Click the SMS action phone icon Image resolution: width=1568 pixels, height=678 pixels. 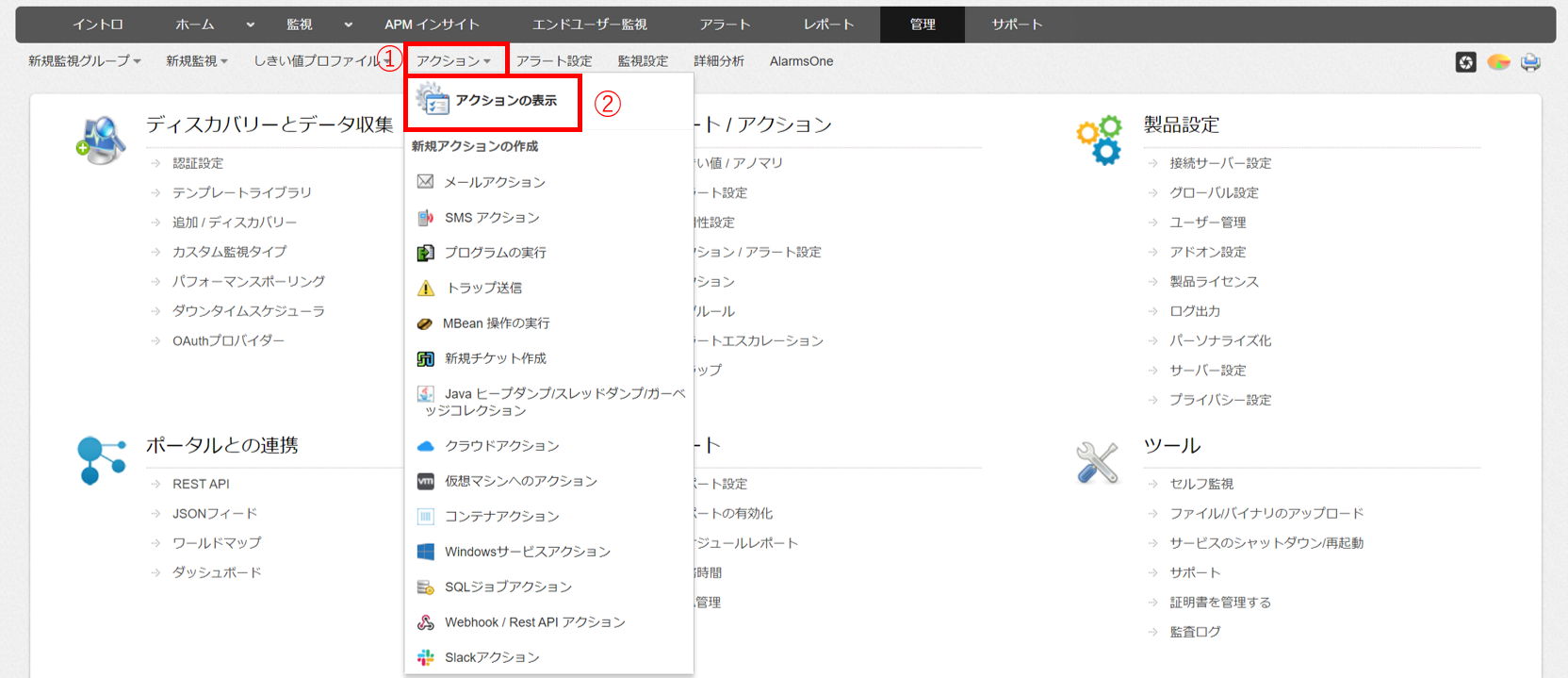point(425,217)
